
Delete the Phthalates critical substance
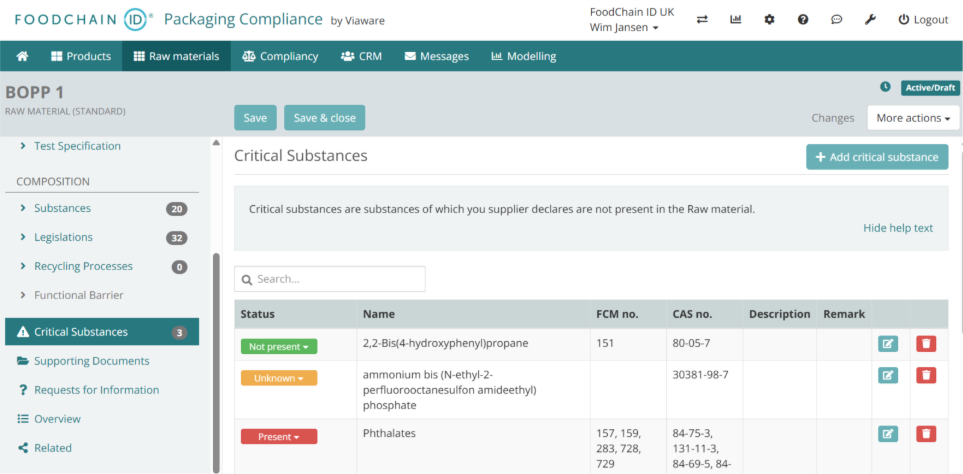click(x=926, y=433)
